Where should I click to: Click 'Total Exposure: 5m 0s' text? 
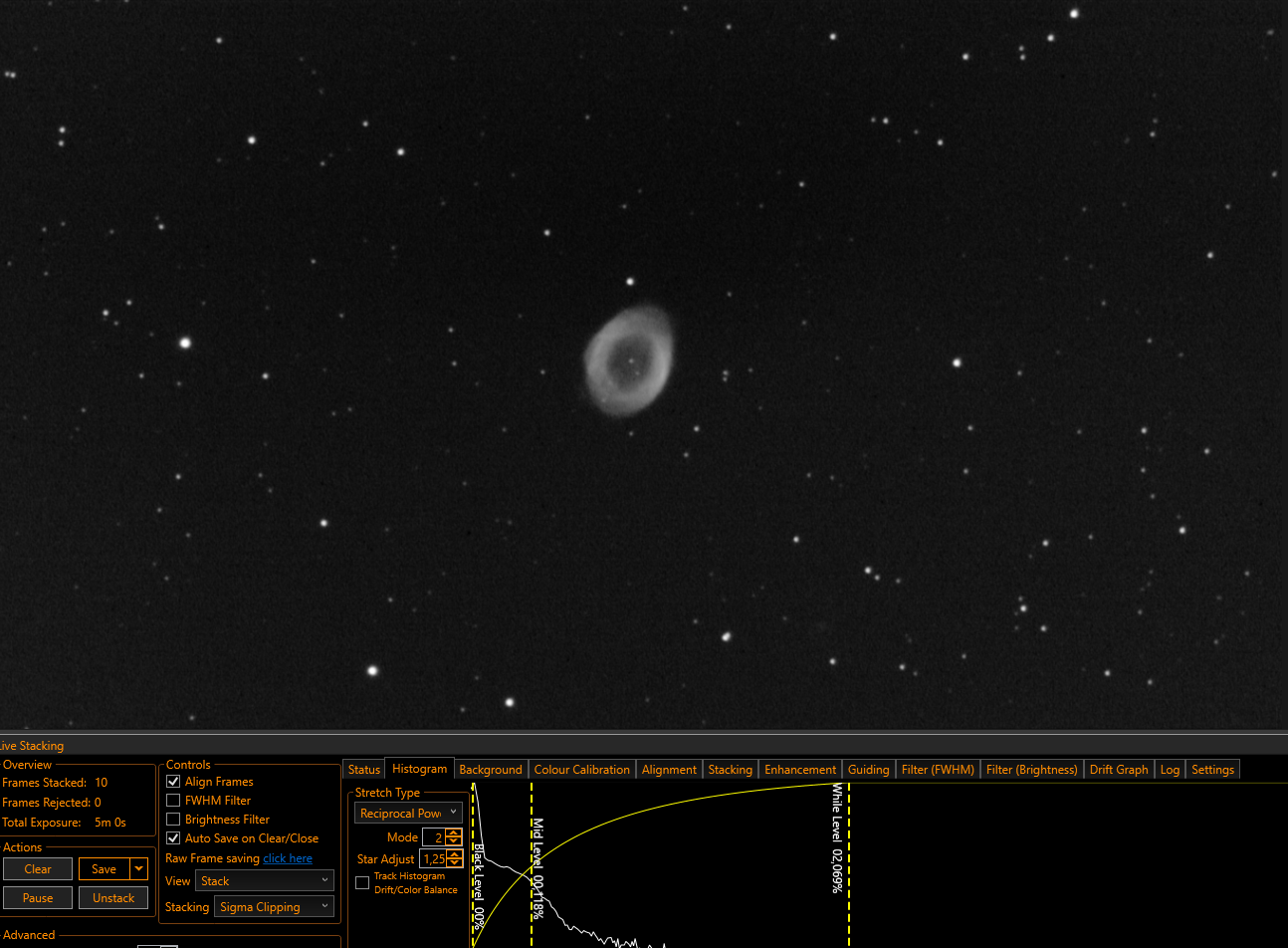(64, 823)
